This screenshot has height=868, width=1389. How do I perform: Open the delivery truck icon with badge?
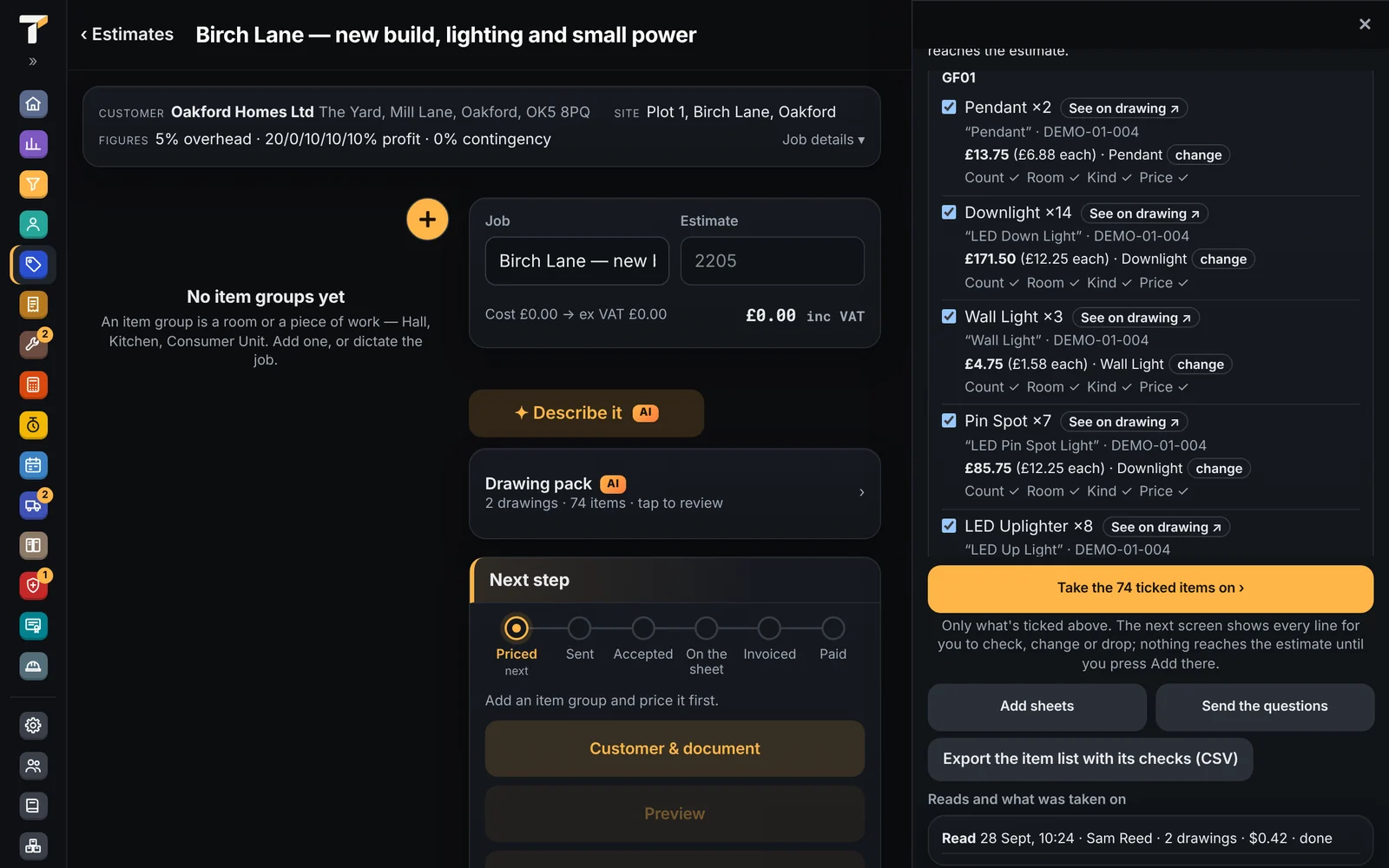33,505
